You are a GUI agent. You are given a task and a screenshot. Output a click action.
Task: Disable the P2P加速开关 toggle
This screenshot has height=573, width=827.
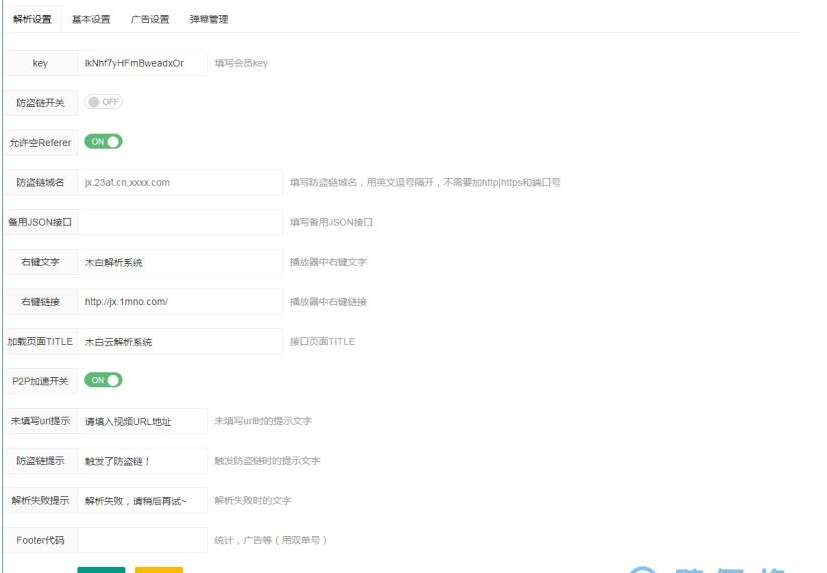tap(103, 380)
